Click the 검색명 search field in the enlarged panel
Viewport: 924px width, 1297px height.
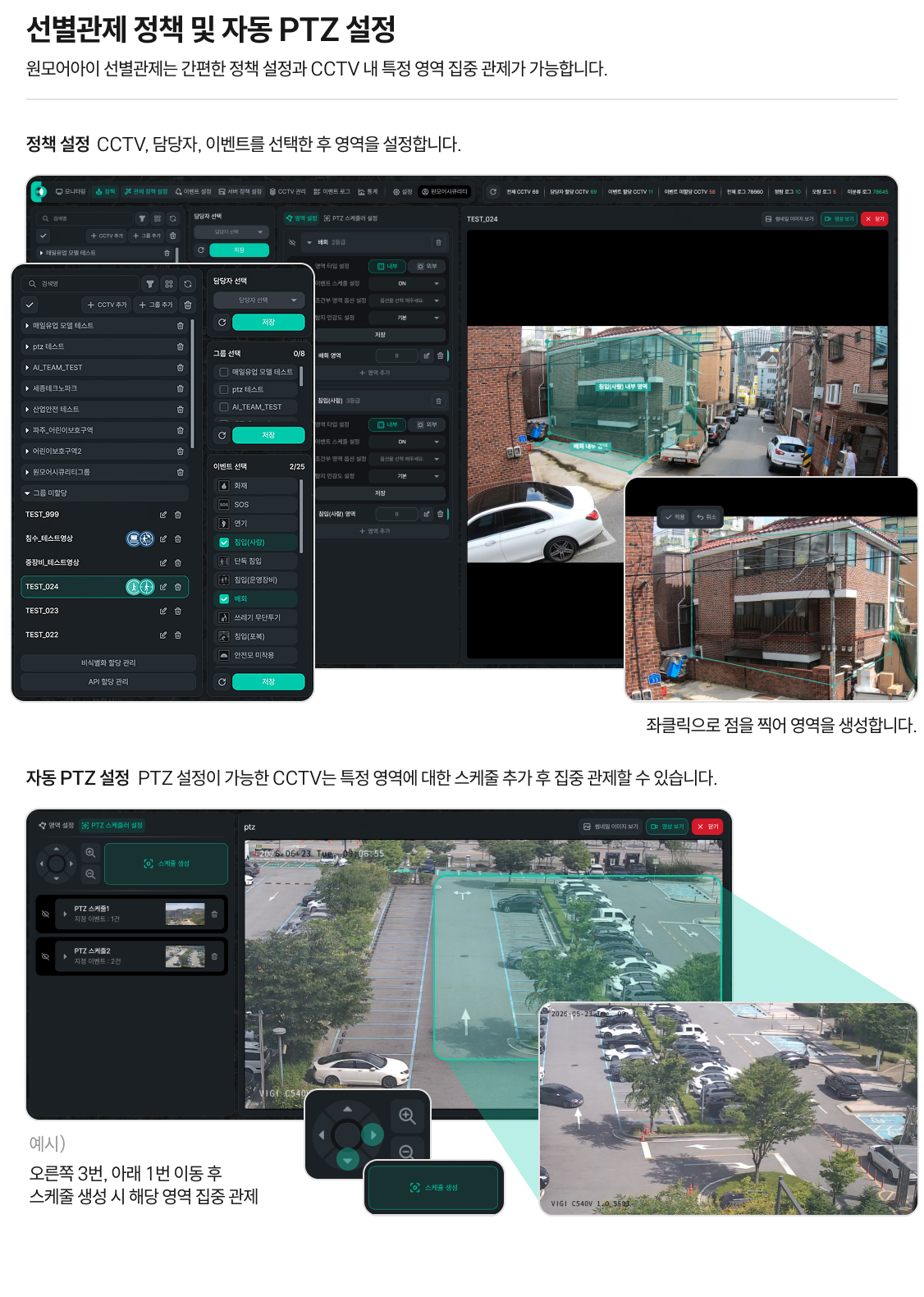point(80,284)
